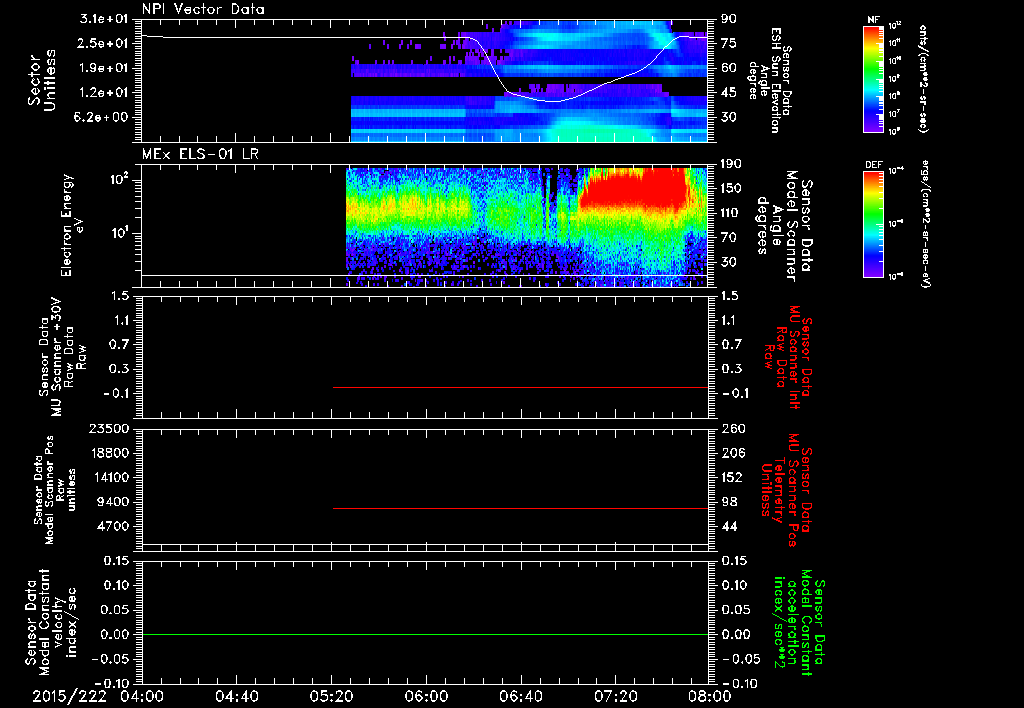Click the "Model Scanner Pos Raw unitless" axis label
The width and height of the screenshot is (1024, 708).
click(55, 490)
